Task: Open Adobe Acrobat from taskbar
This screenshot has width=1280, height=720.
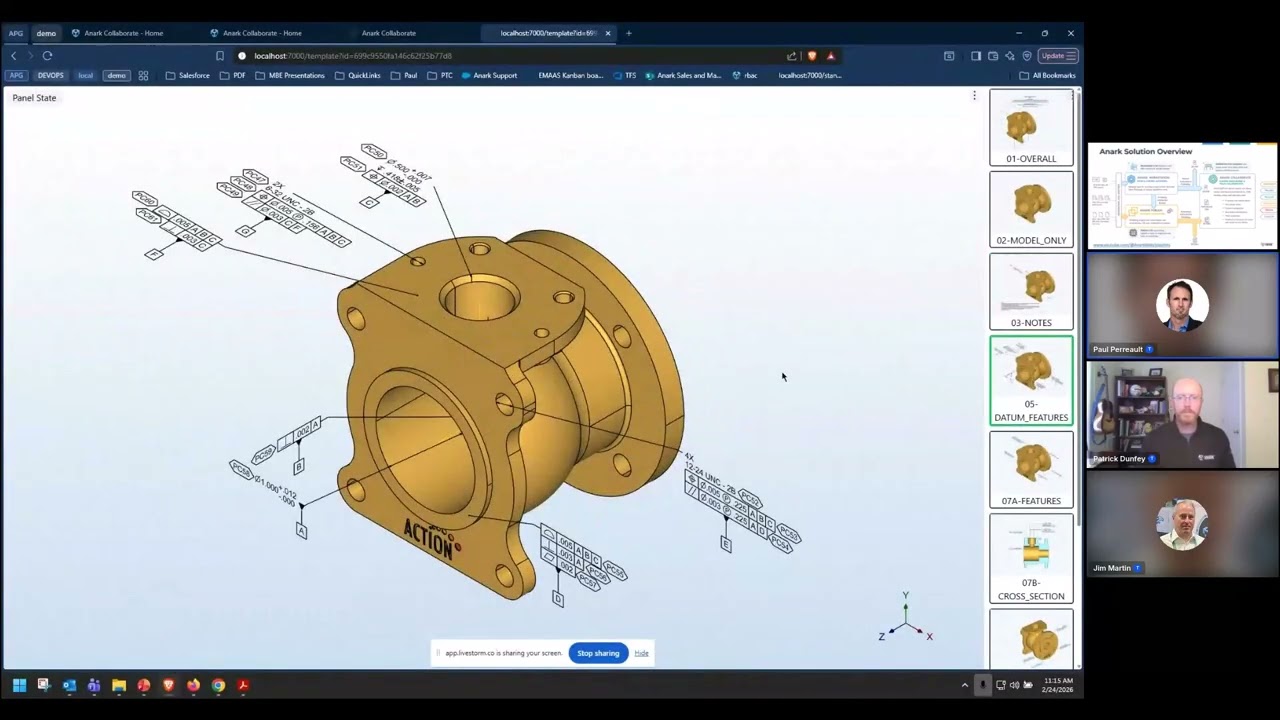Action: pyautogui.click(x=243, y=685)
